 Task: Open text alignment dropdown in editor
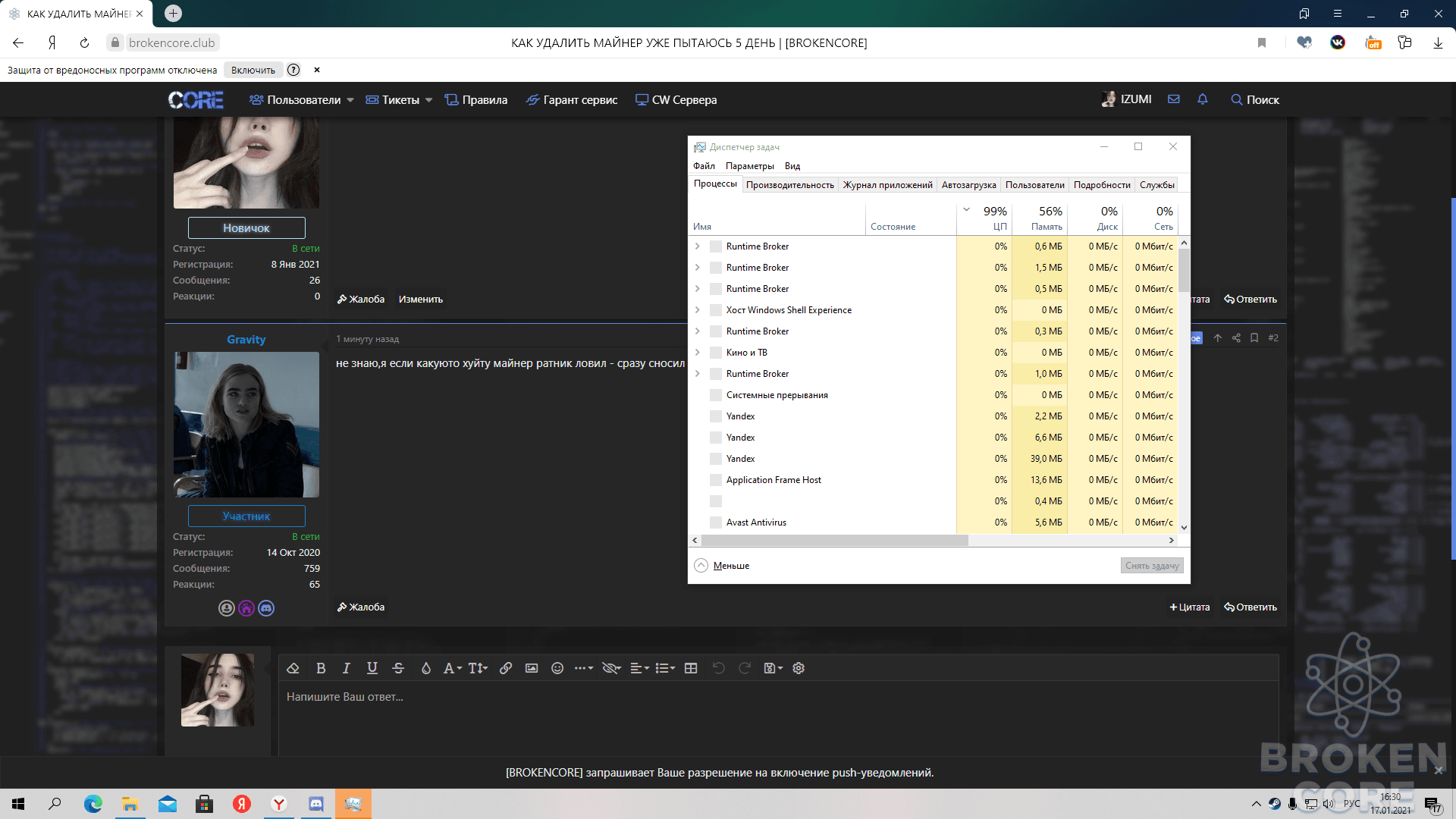coord(639,668)
